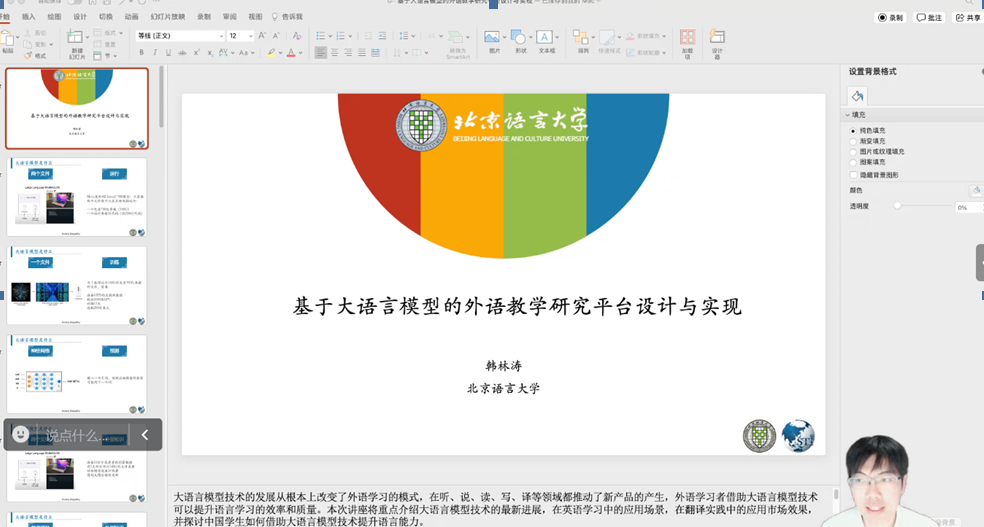Apply strikethrough to text
The height and width of the screenshot is (527, 984).
click(182, 53)
